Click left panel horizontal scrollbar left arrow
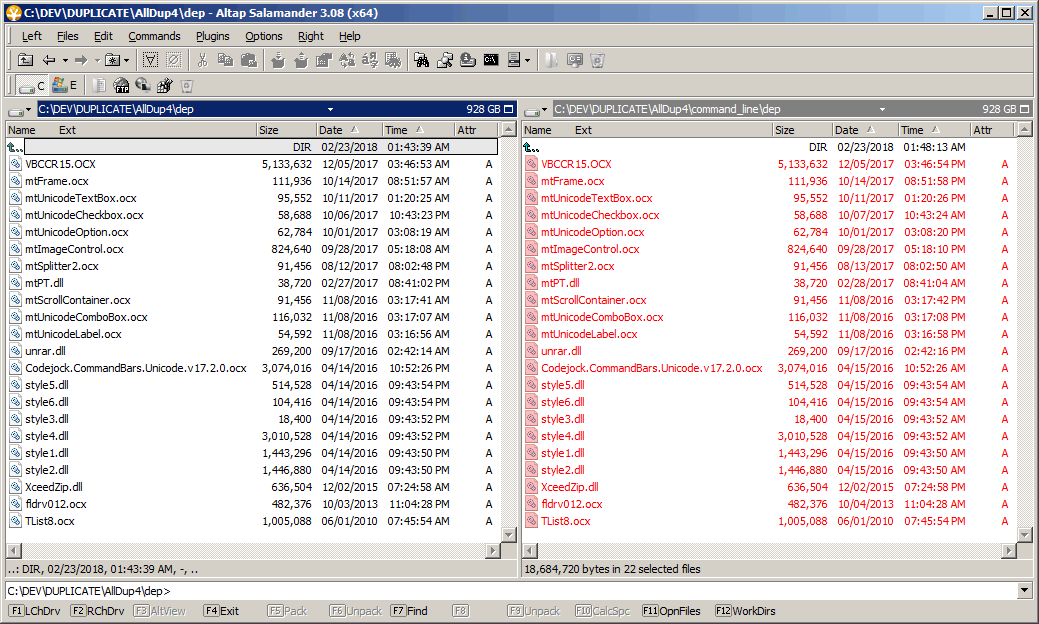This screenshot has width=1039, height=624. click(x=14, y=550)
